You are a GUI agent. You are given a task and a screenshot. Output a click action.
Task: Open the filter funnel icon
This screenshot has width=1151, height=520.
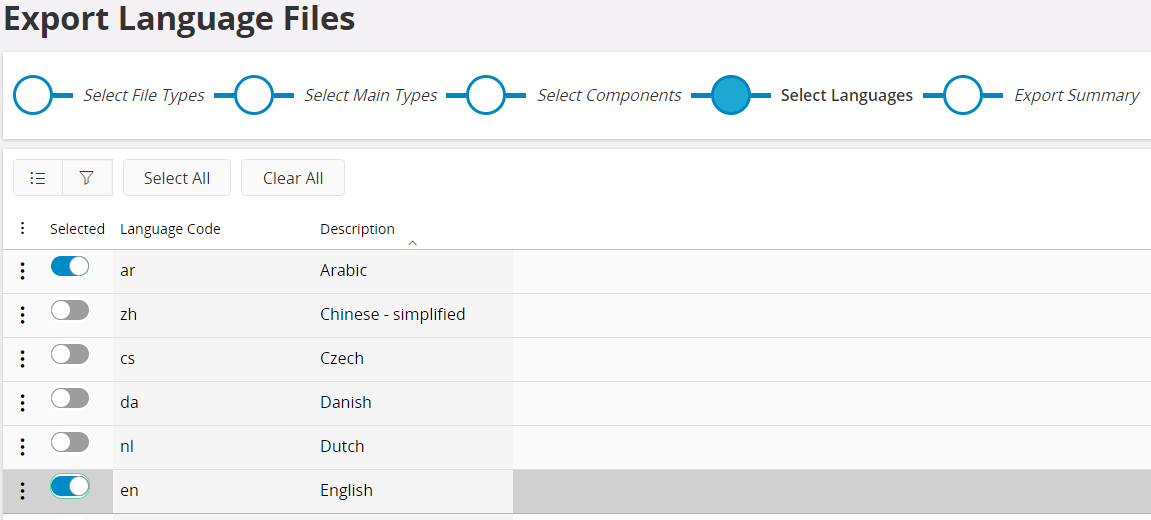87,178
